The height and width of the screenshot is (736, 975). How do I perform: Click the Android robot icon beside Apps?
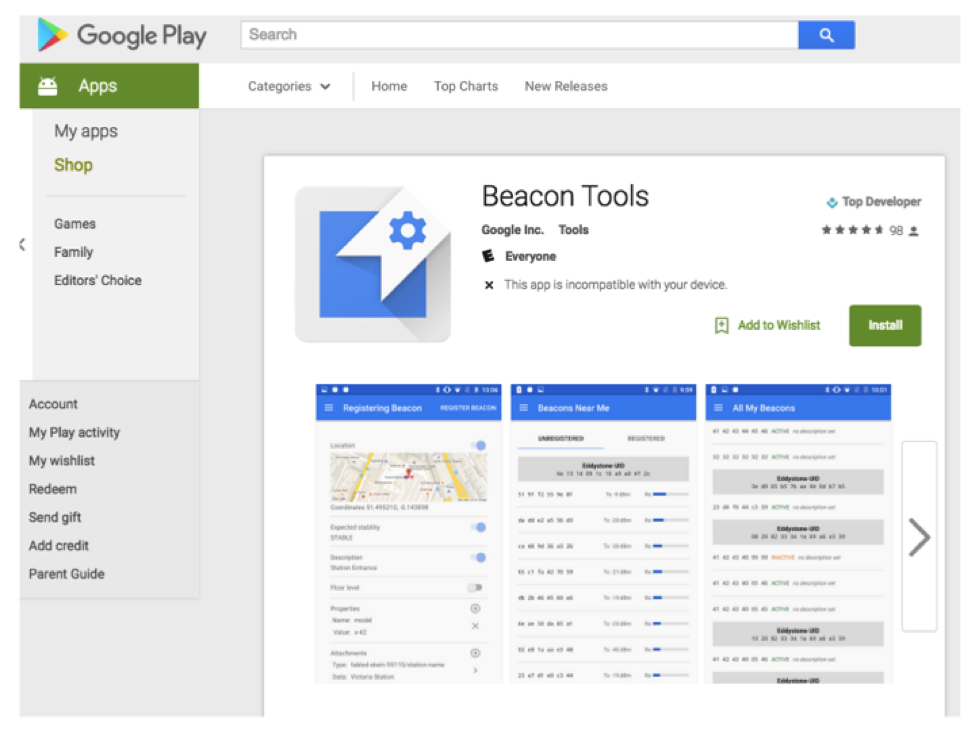tap(48, 86)
